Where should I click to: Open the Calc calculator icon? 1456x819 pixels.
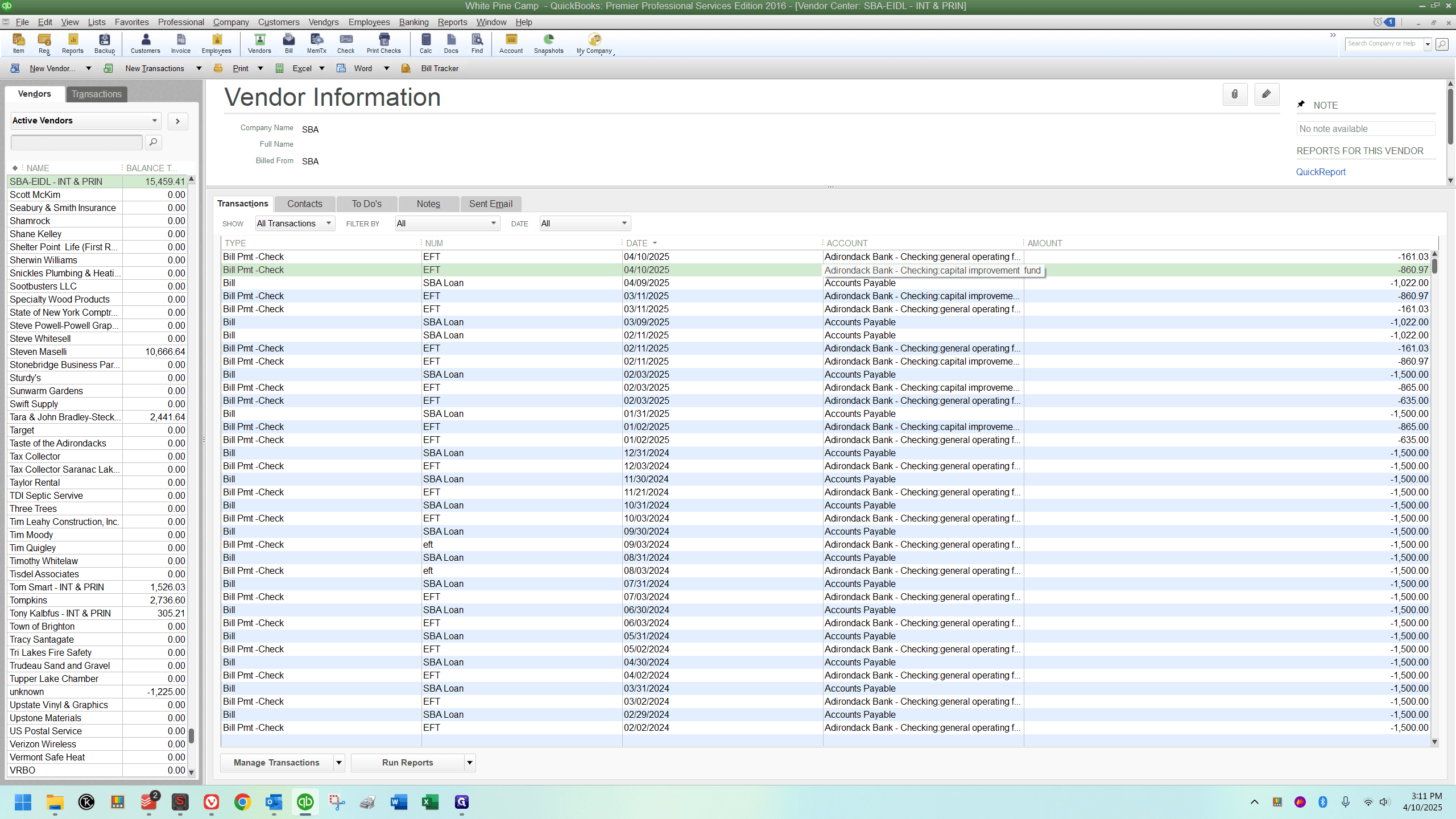tap(426, 43)
